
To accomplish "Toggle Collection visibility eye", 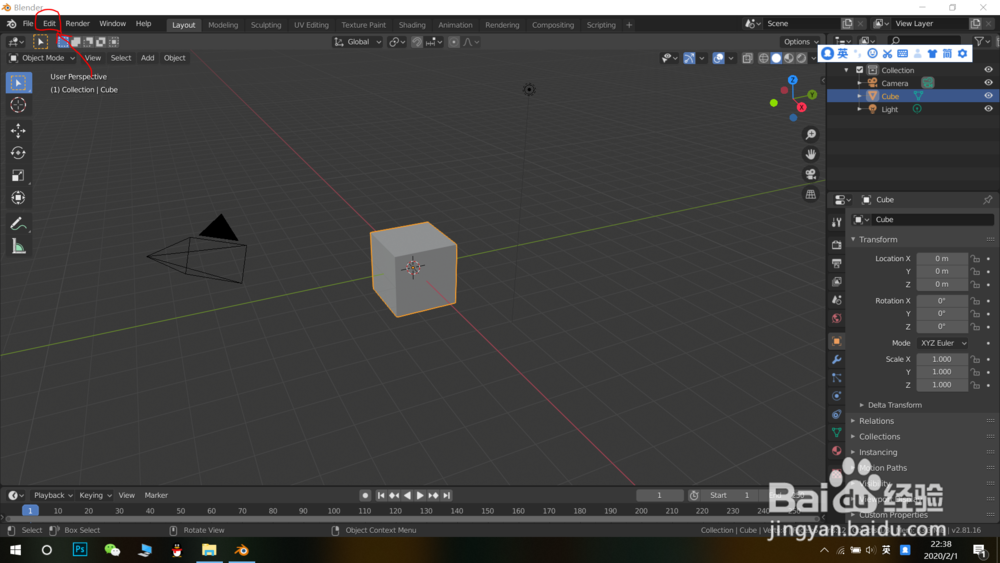I will pos(988,69).
